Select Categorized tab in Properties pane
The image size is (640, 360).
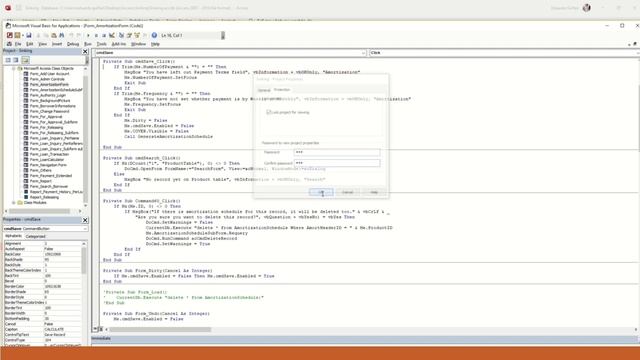click(35, 236)
